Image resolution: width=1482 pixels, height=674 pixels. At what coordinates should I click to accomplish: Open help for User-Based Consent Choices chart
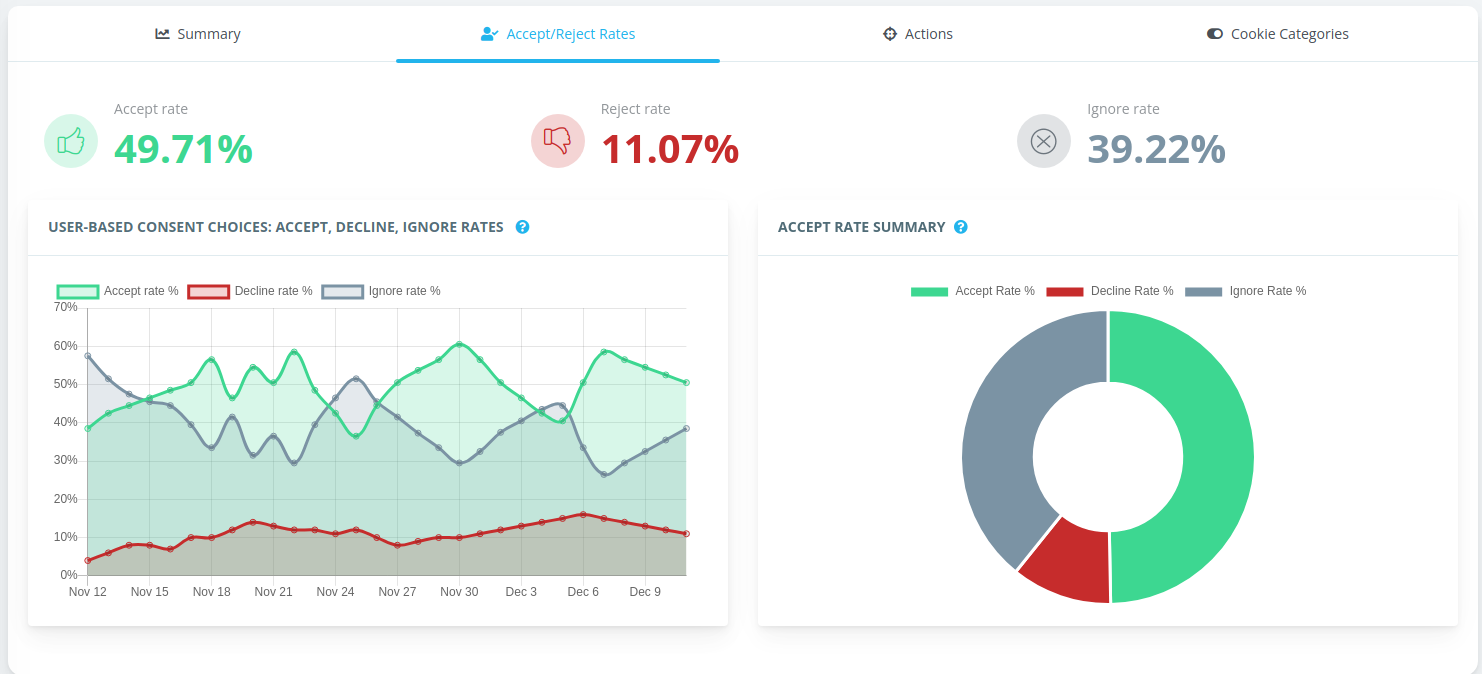522,227
